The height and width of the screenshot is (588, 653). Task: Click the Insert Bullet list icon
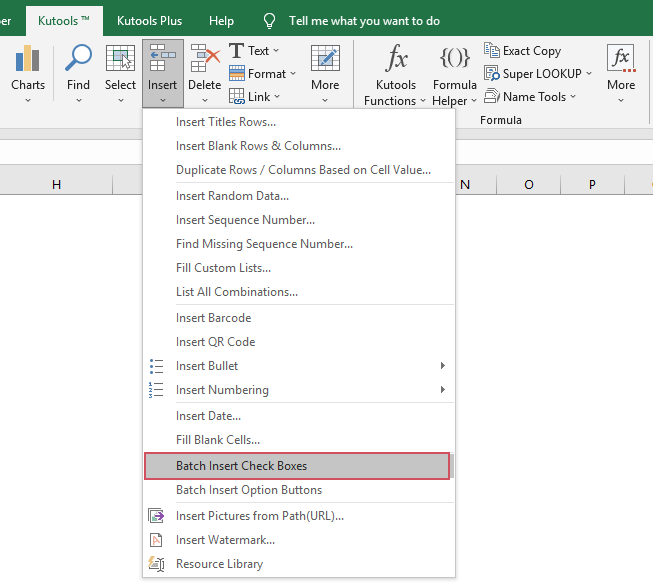point(156,366)
